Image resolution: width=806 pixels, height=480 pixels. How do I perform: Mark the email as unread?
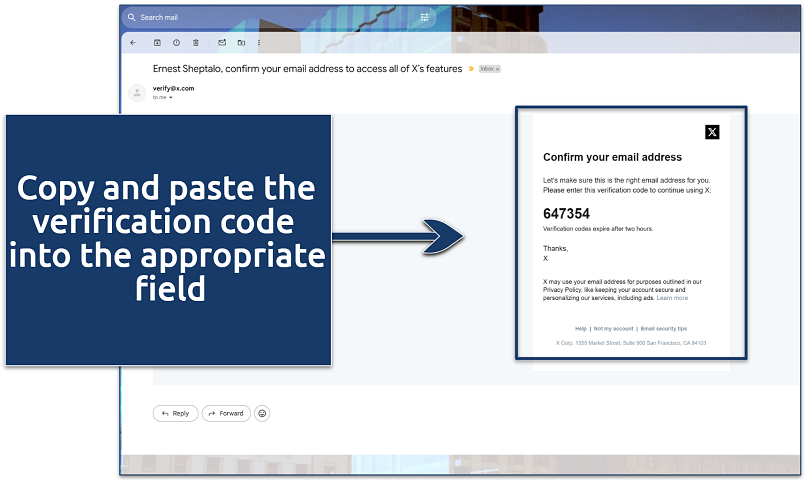[x=221, y=43]
